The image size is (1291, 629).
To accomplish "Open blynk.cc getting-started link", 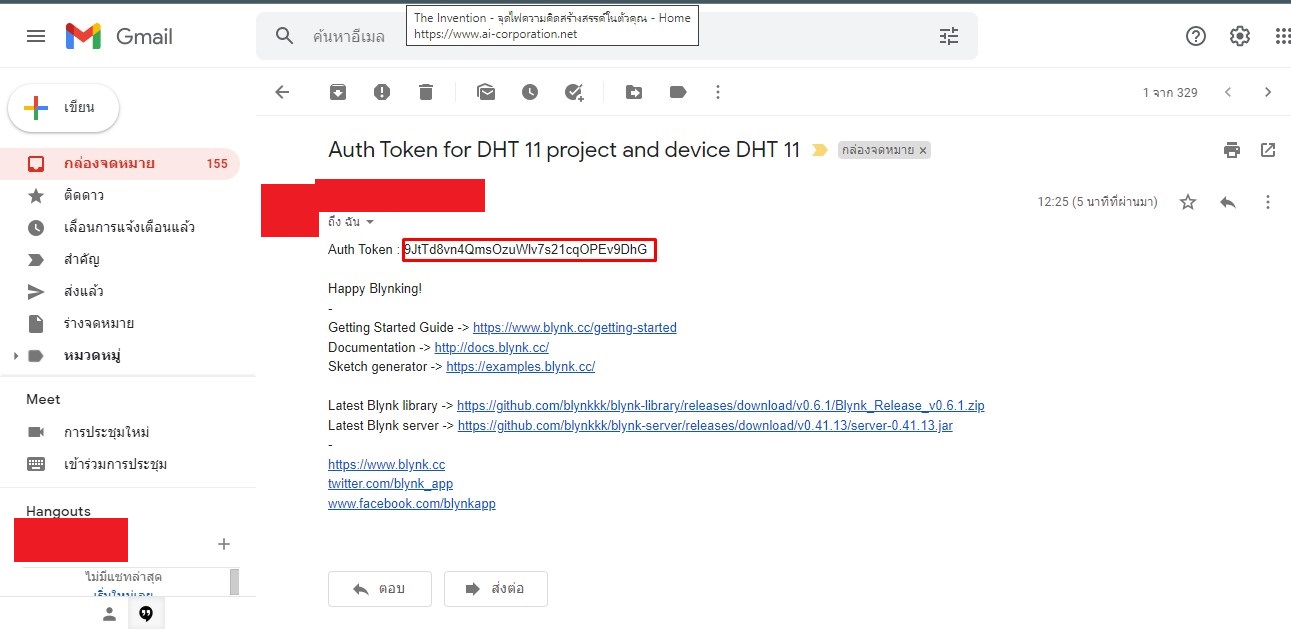I will pos(575,328).
